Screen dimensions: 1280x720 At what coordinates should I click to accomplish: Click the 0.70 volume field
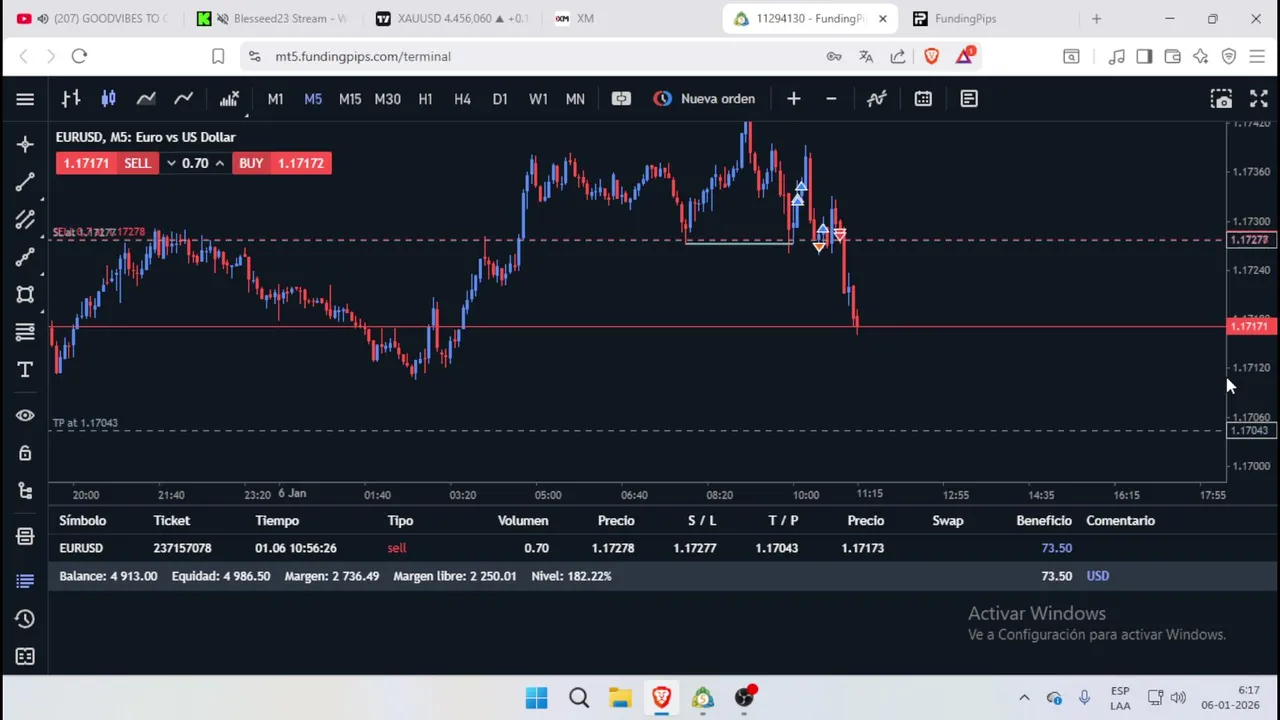click(195, 163)
